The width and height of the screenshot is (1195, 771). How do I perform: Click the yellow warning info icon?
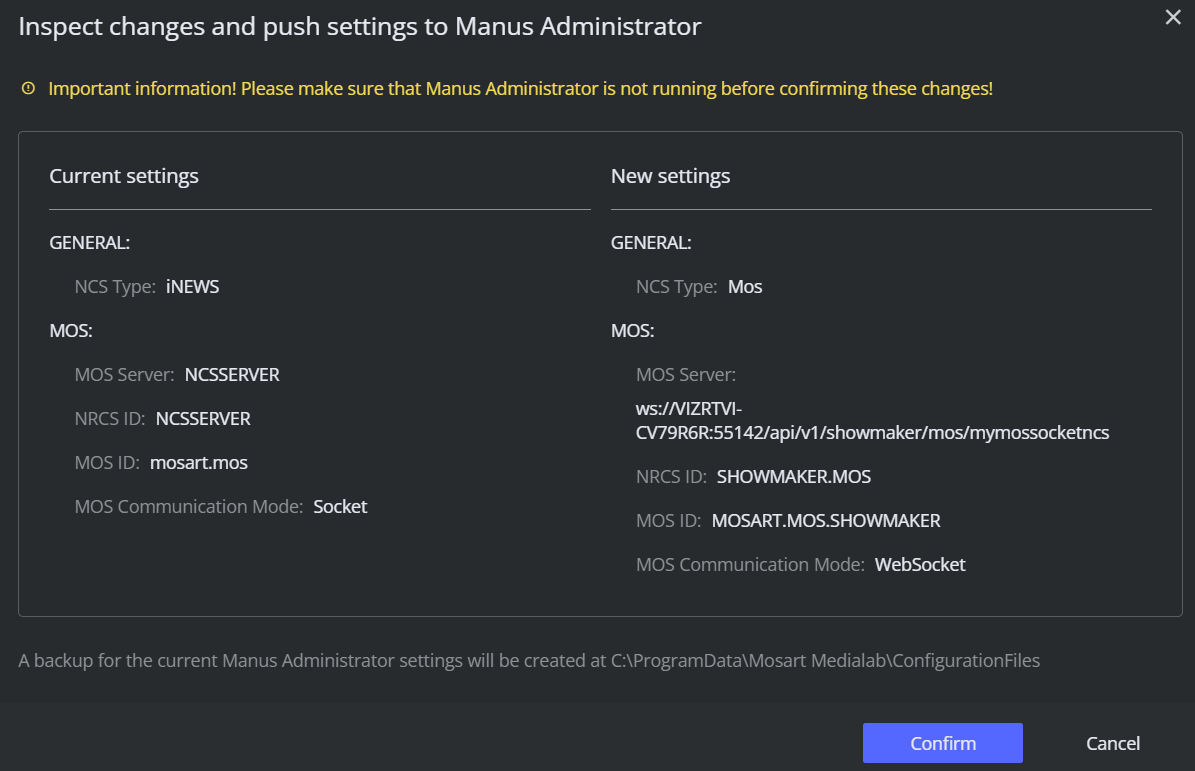coord(28,89)
